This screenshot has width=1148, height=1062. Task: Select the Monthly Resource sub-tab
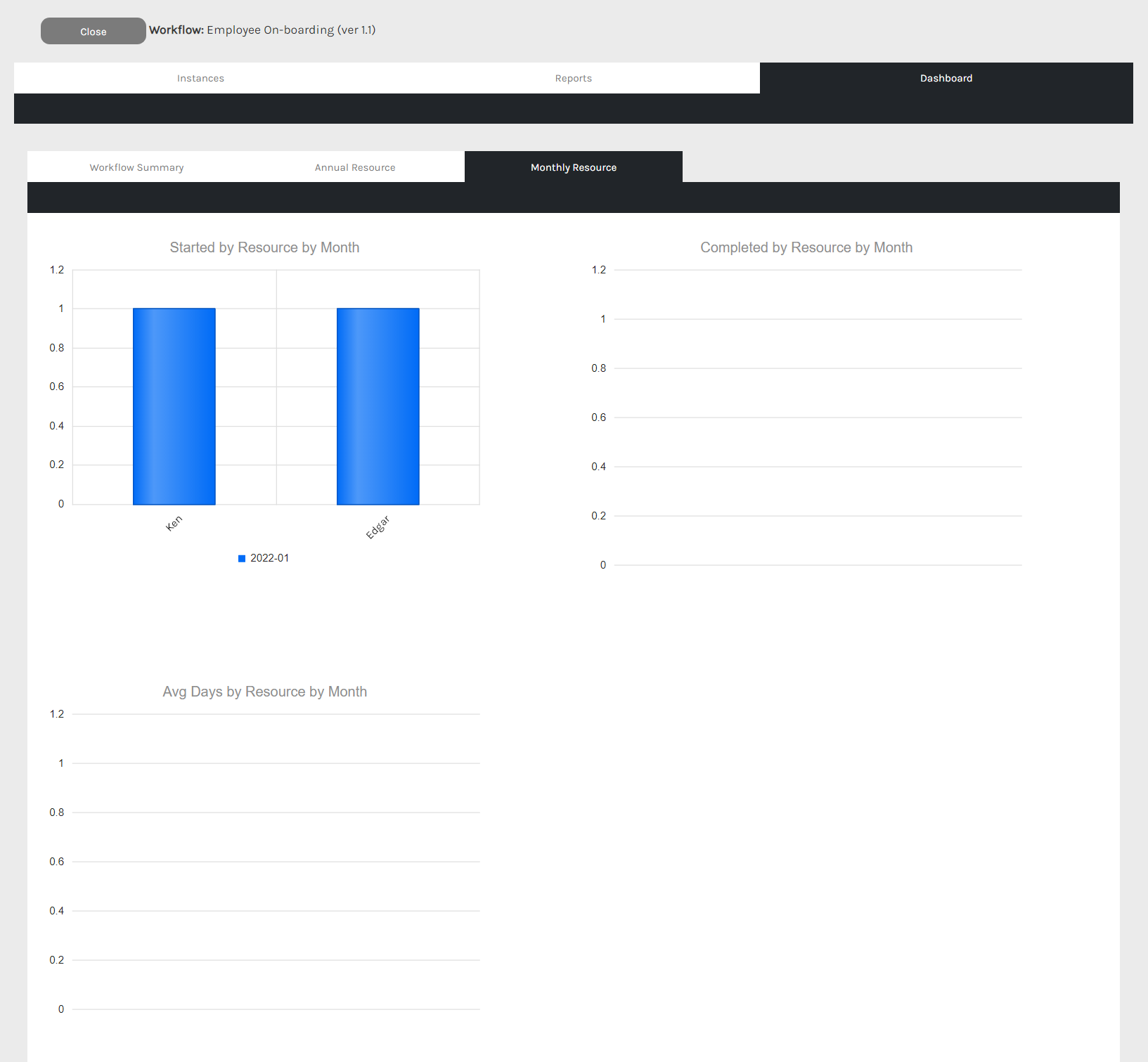click(x=573, y=167)
